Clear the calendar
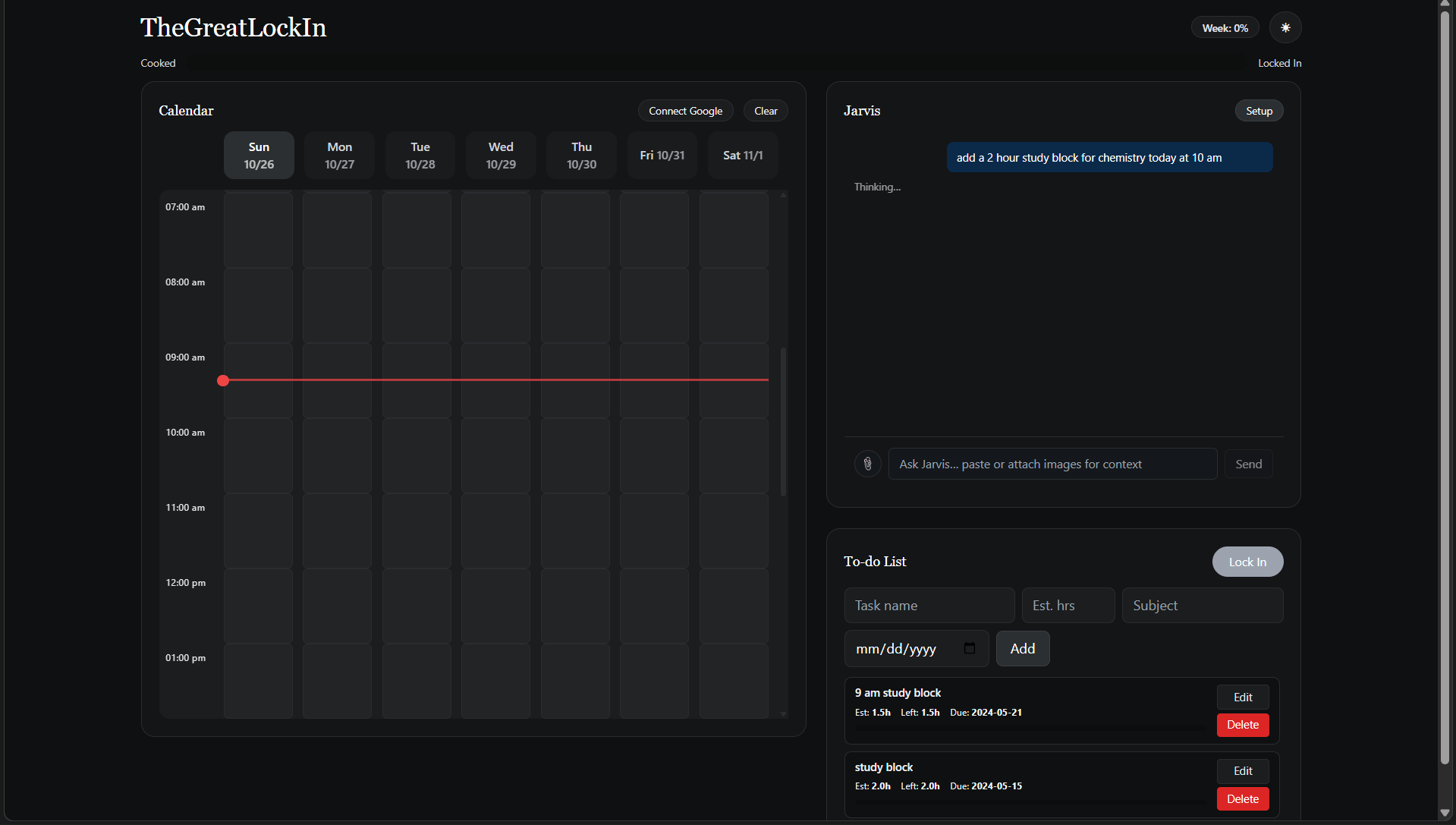This screenshot has height=825, width=1456. pyautogui.click(x=766, y=111)
